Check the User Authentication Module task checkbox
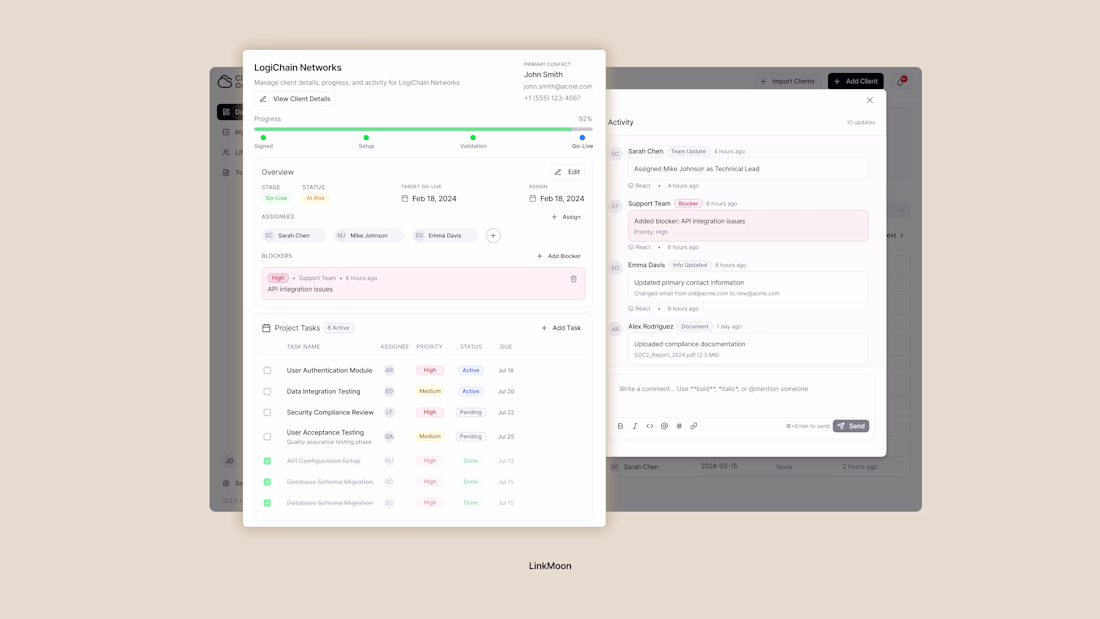Screen dimensions: 1100x619 click(x=267, y=371)
